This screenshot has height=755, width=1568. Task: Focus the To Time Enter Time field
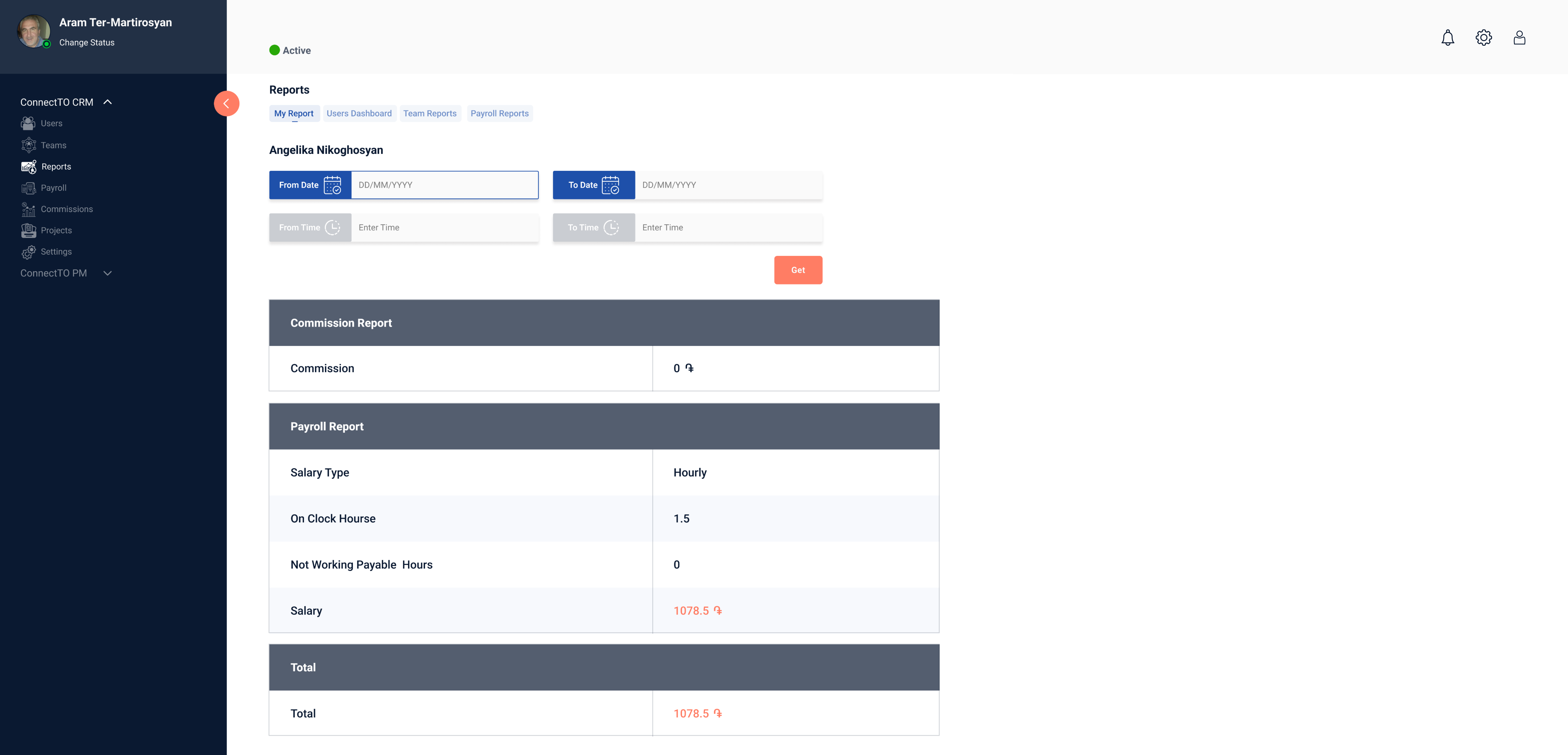pos(729,228)
